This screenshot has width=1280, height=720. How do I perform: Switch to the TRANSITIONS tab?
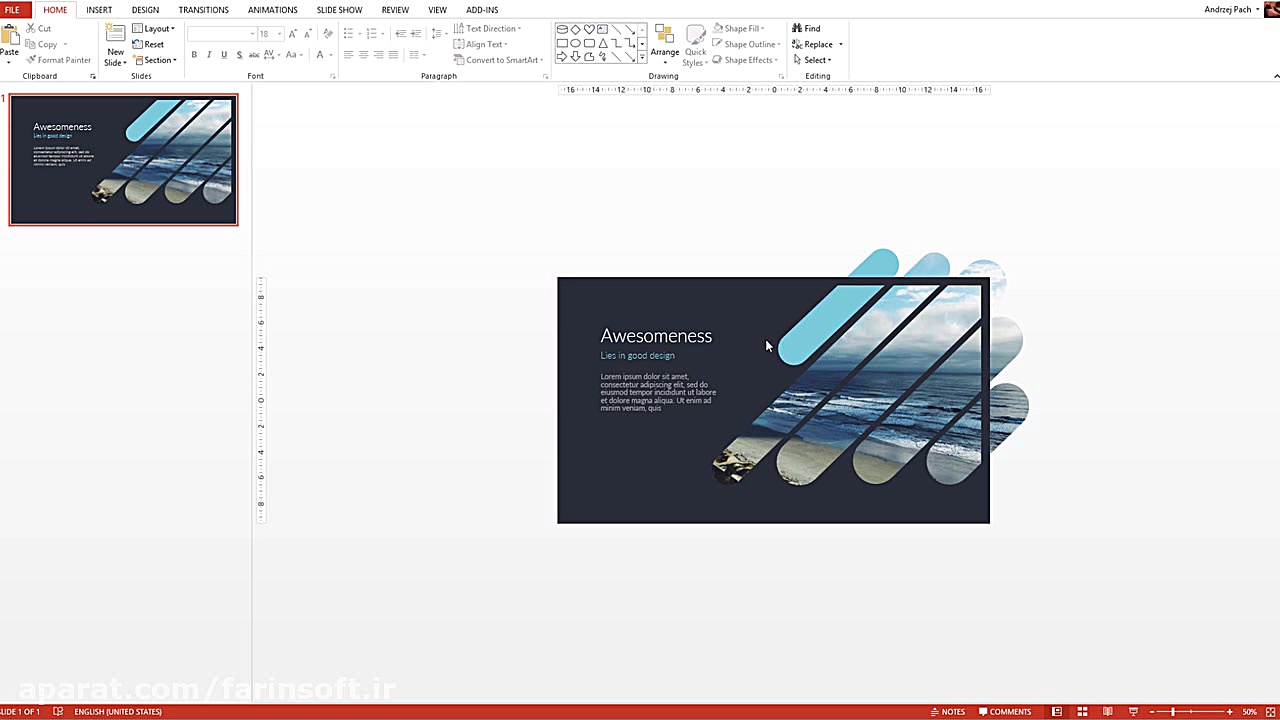coord(203,10)
